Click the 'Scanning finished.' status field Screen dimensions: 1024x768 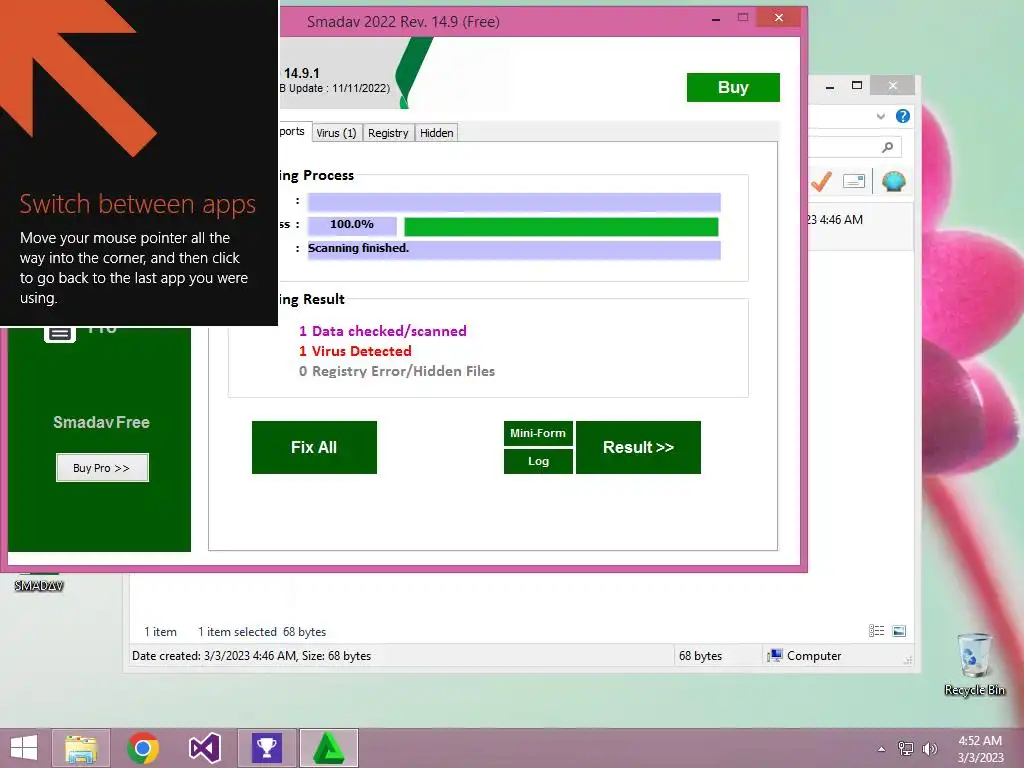tap(514, 249)
